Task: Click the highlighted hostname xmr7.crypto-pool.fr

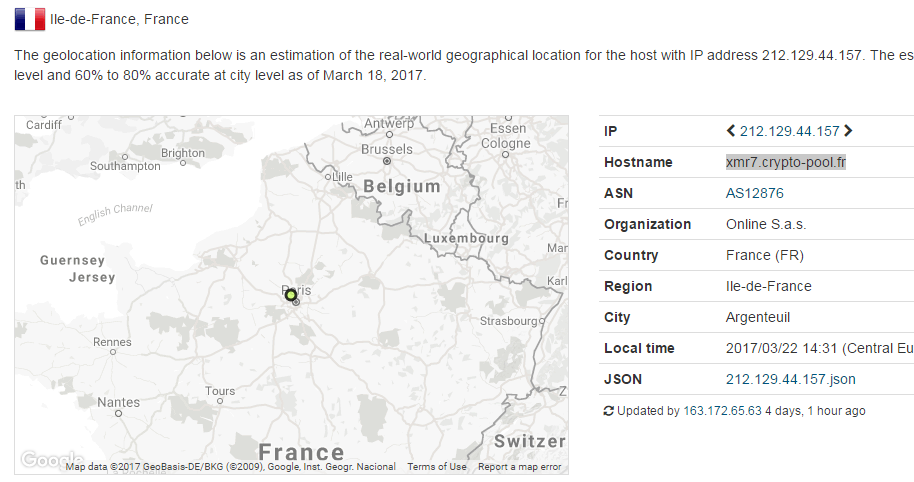Action: [786, 162]
